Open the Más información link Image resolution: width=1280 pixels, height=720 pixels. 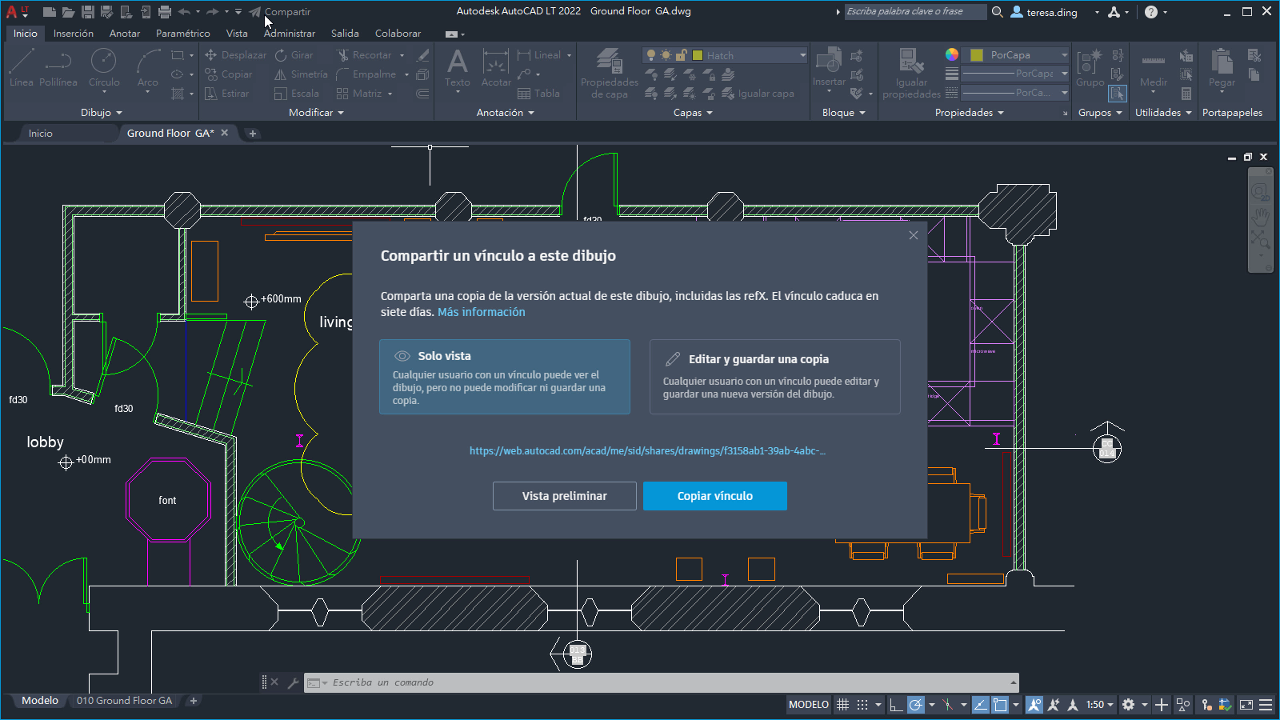(481, 312)
